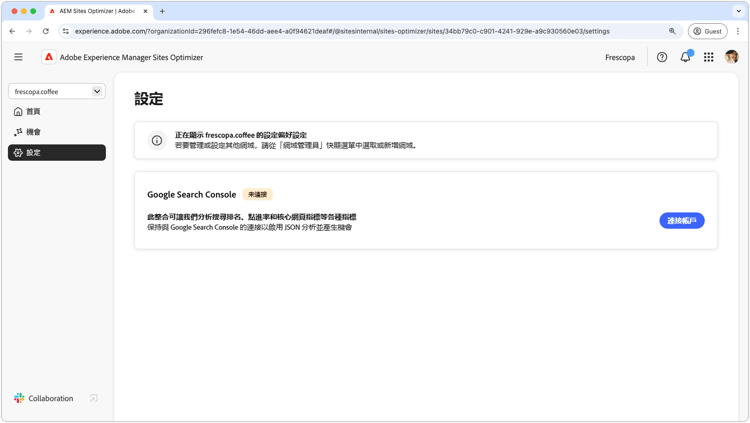Click the Guest profile button
This screenshot has height=423, width=750.
707,31
